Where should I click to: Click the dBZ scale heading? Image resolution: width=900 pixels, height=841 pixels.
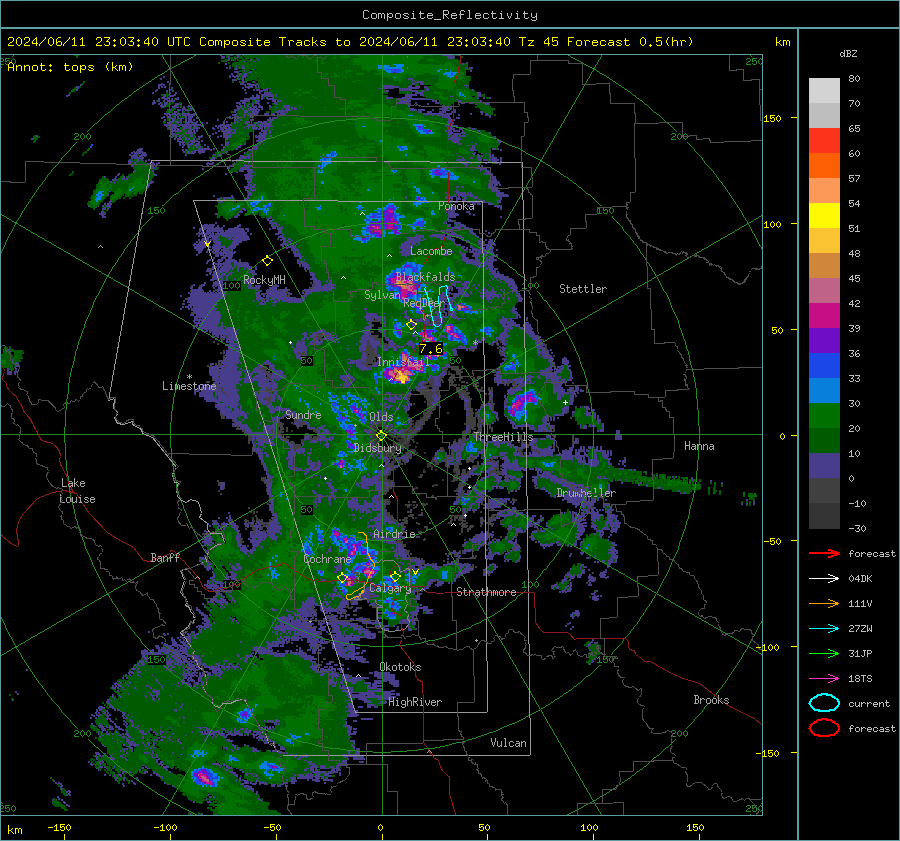point(848,53)
